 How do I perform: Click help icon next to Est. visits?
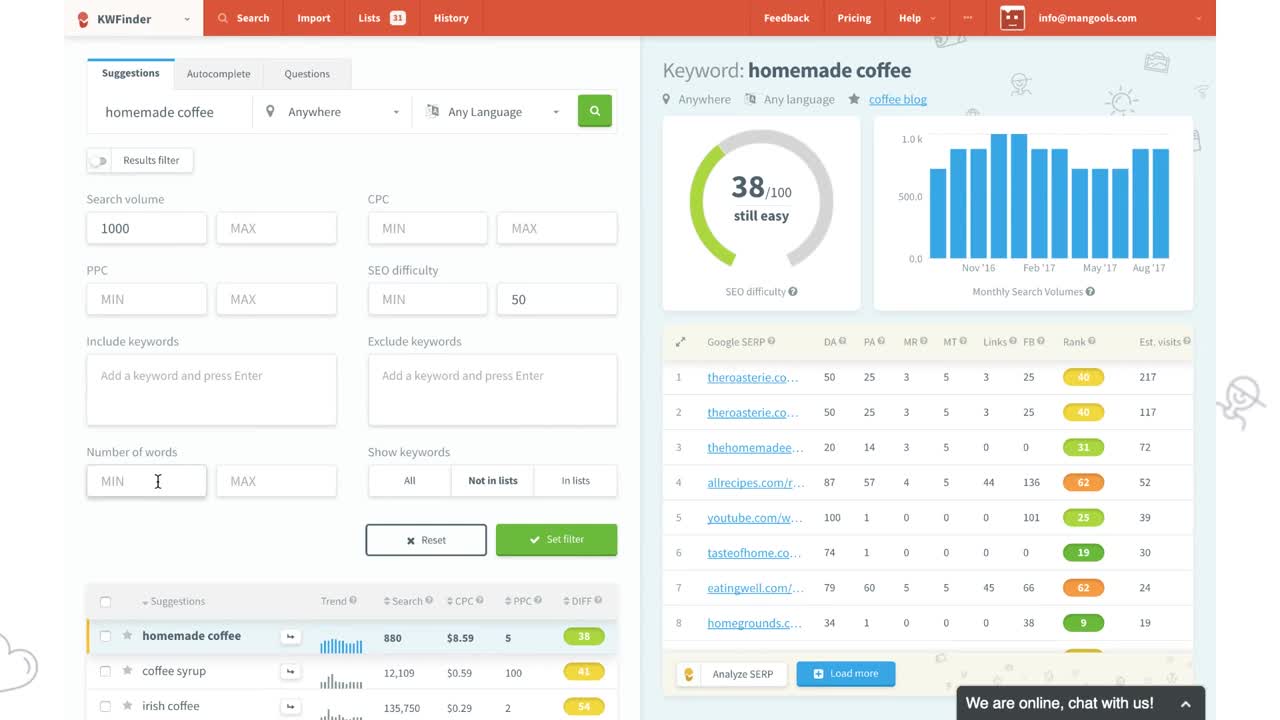click(1187, 342)
